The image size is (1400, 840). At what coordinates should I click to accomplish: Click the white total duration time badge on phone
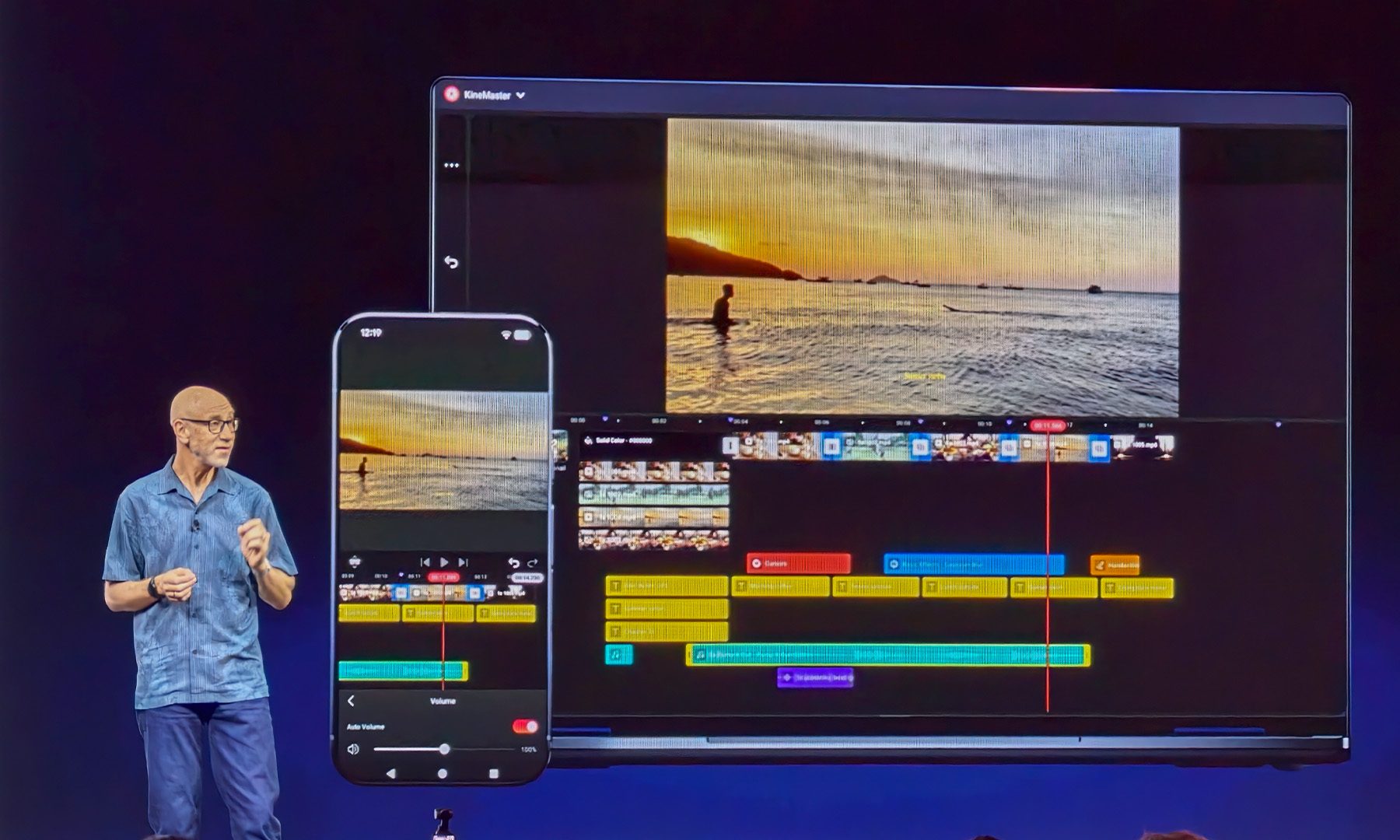coord(527,578)
